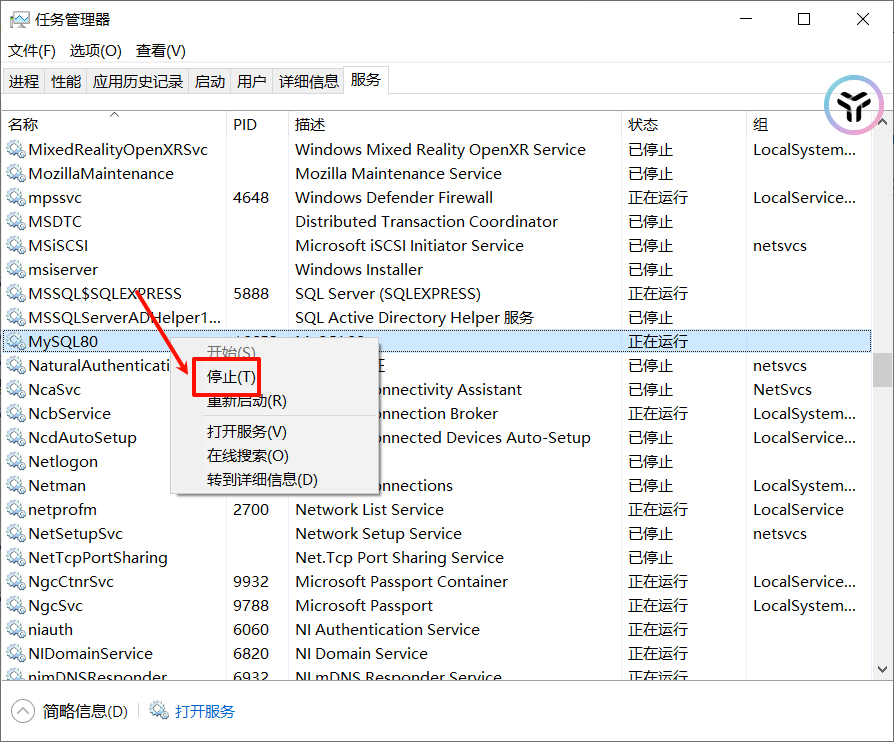This screenshot has width=894, height=742.
Task: Switch to the 进程 tab
Action: click(24, 81)
